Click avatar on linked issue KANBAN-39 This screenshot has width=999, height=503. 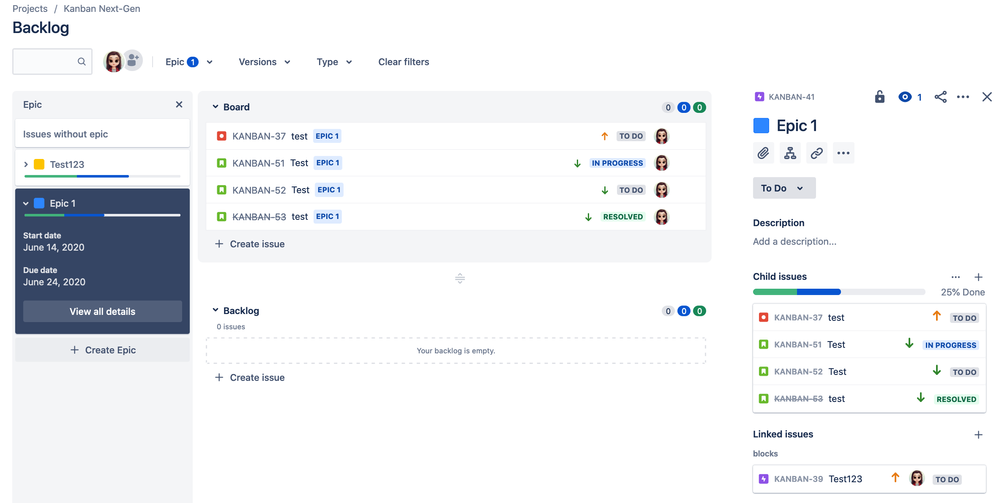pyautogui.click(x=917, y=478)
